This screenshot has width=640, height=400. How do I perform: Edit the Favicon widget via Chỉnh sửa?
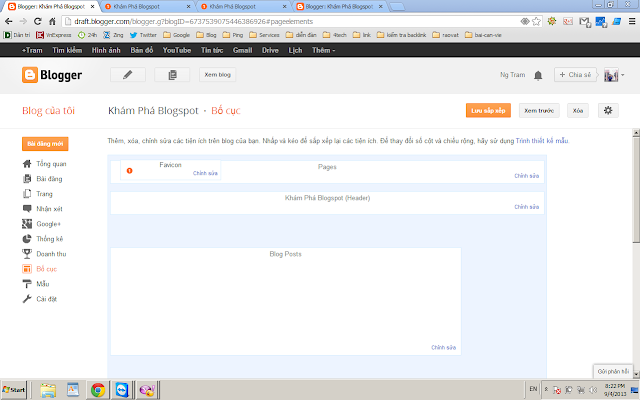(x=205, y=173)
